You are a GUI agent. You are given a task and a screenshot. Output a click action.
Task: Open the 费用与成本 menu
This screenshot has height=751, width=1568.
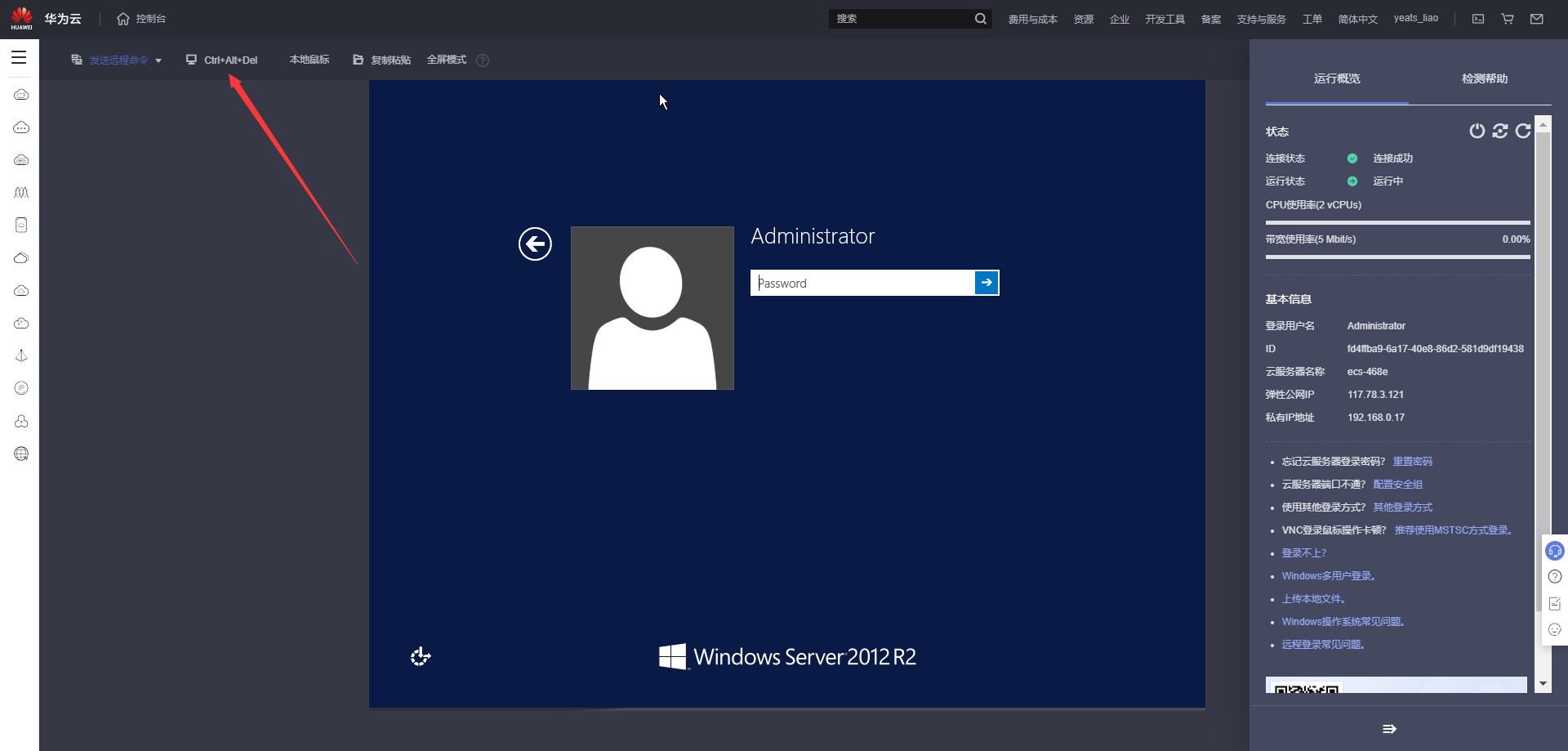[x=1032, y=19]
